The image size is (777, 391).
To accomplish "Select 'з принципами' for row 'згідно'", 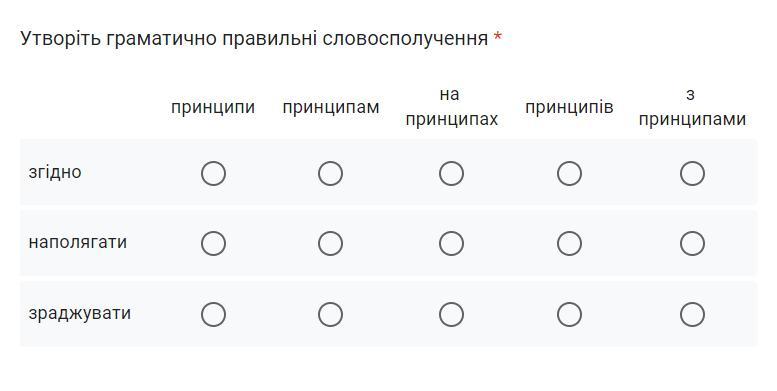I will tap(692, 173).
